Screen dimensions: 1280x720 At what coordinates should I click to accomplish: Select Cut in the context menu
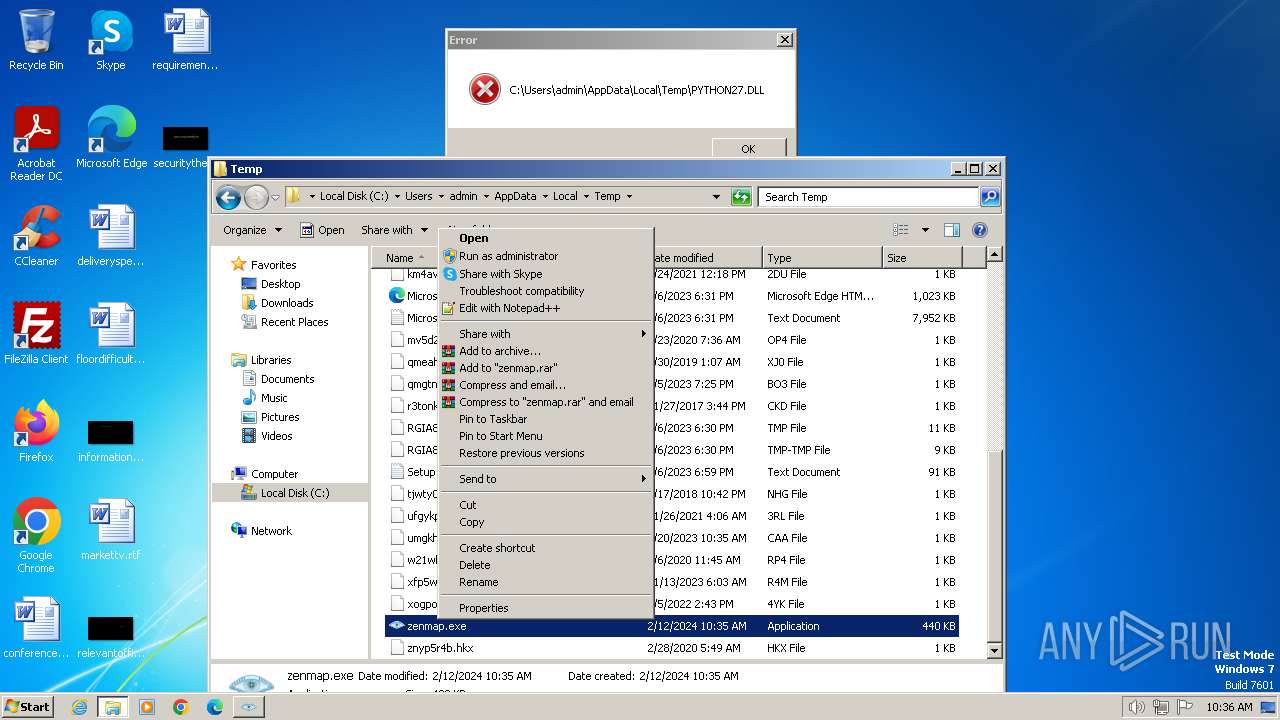(546, 505)
